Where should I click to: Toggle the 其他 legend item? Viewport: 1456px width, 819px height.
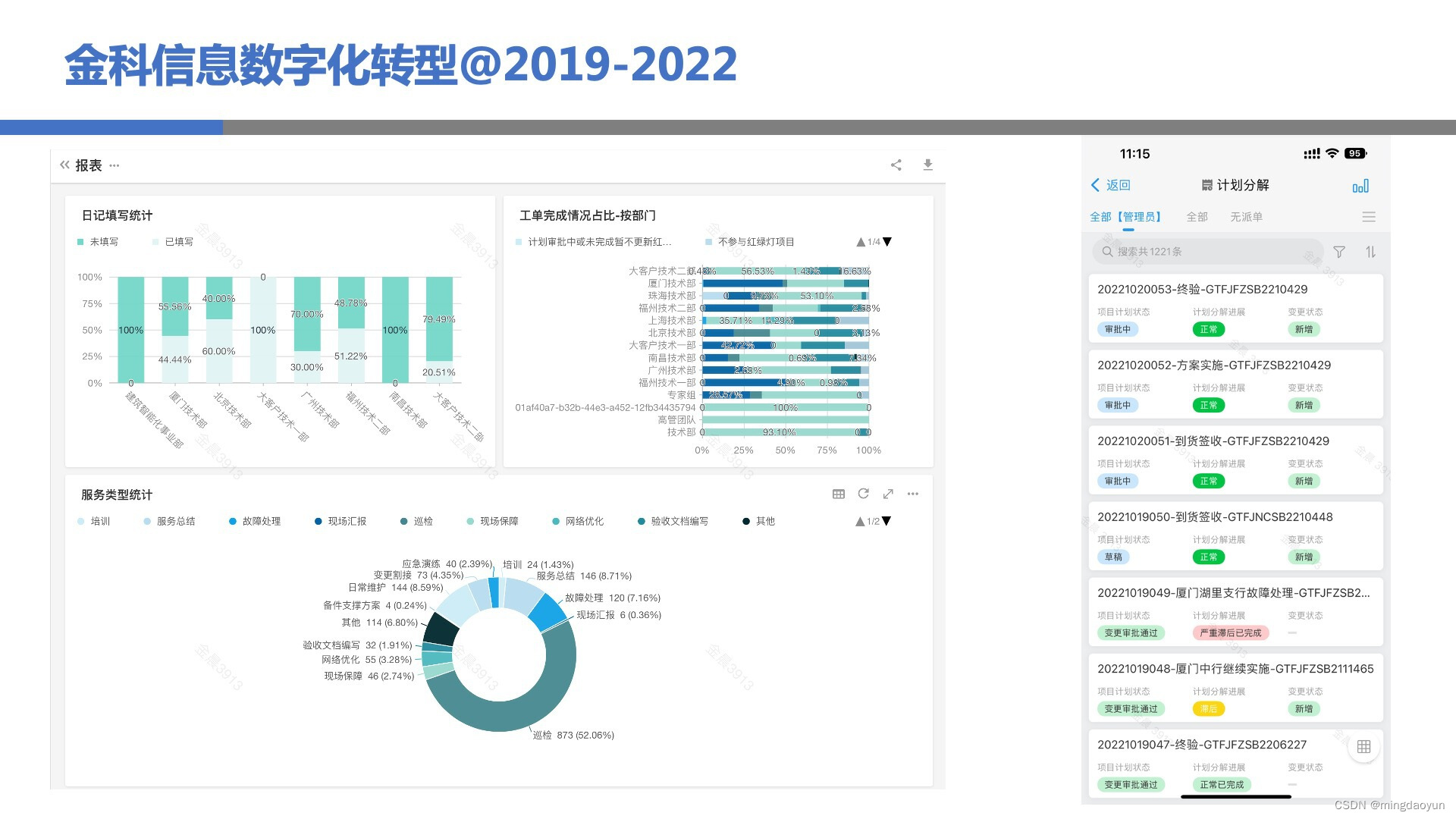point(758,521)
